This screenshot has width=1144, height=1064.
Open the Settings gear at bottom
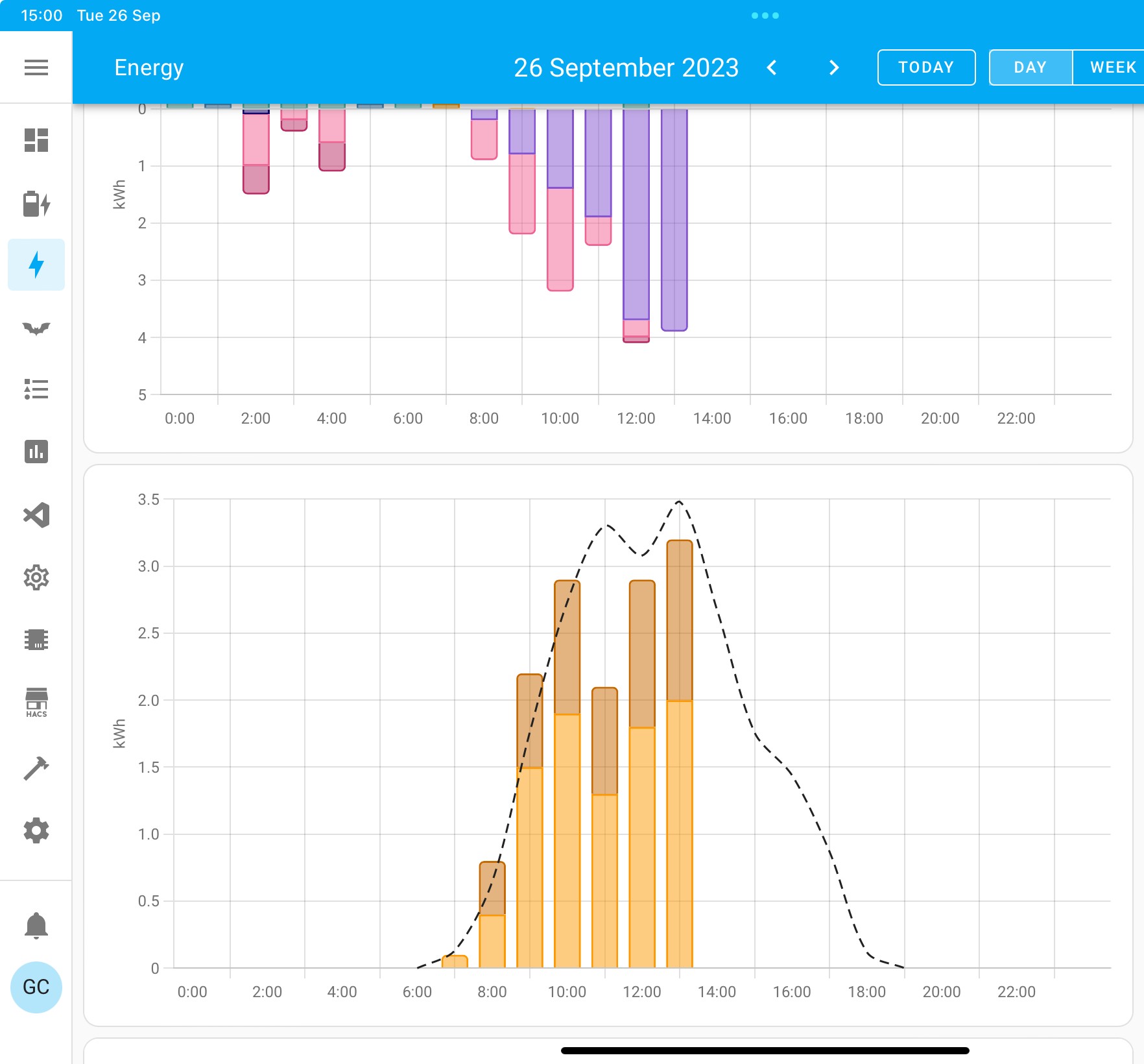point(36,830)
